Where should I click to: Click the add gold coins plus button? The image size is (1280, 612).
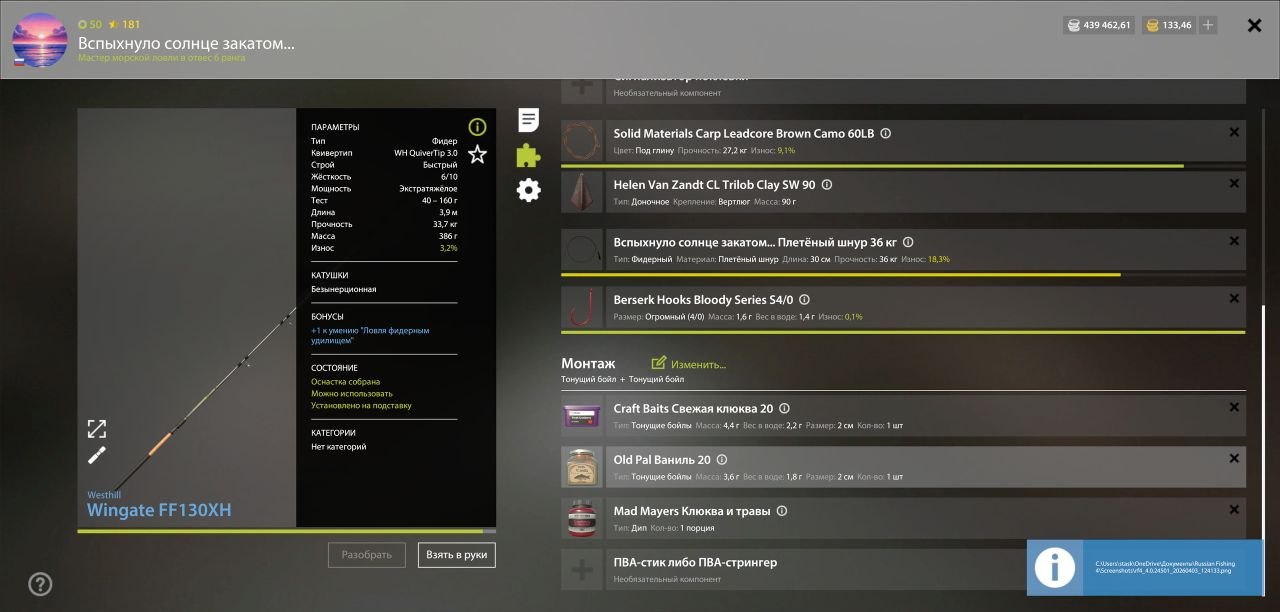pyautogui.click(x=1208, y=25)
